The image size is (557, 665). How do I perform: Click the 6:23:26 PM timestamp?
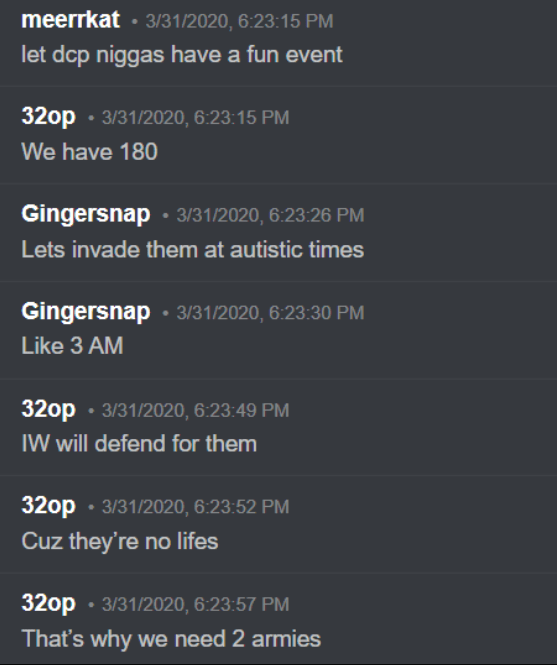(x=270, y=215)
